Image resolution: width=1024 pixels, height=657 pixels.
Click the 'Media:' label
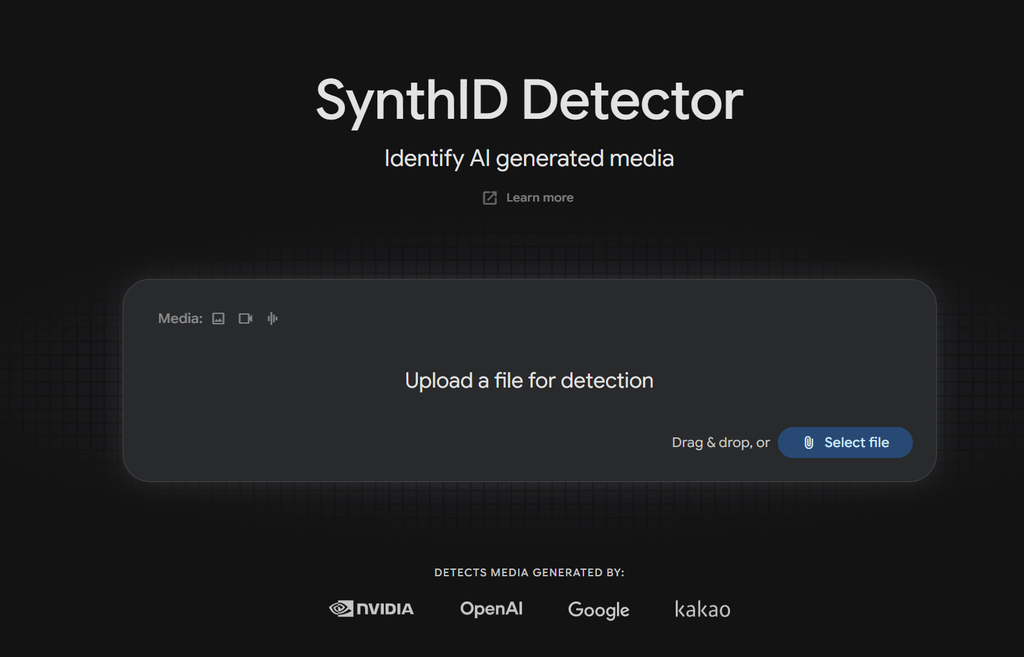[x=180, y=319]
